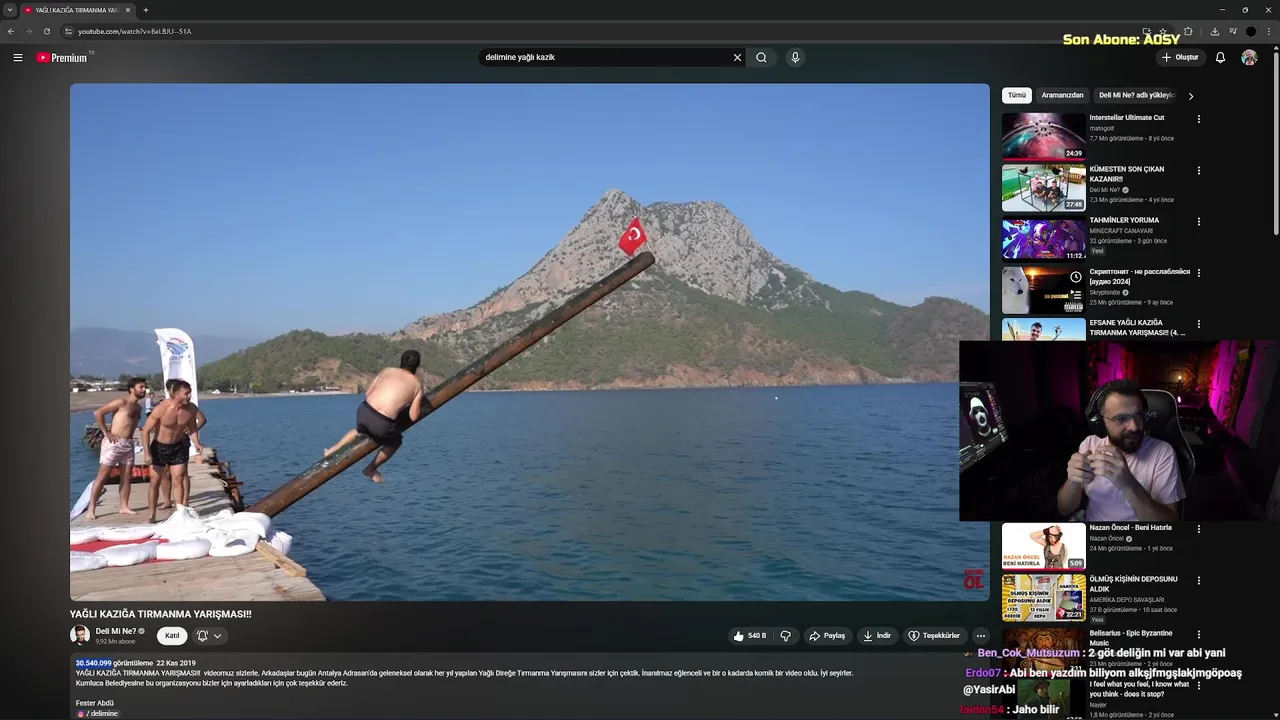Like the video (540 B)

tap(749, 636)
